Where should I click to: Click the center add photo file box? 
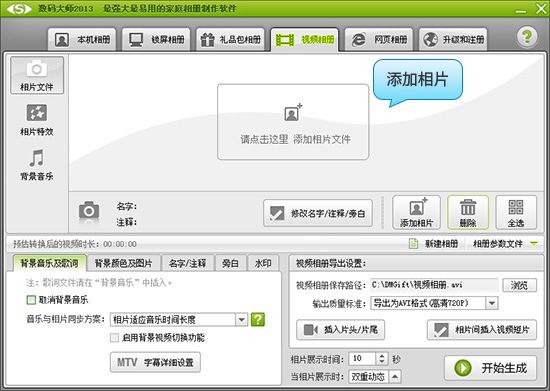click(x=293, y=122)
